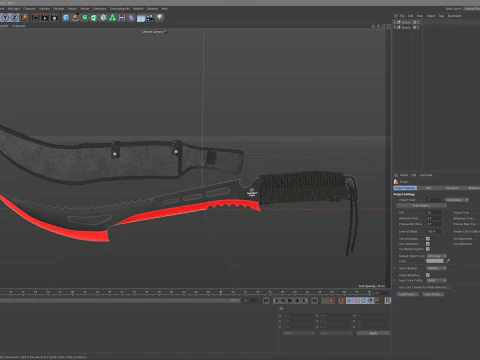Open the Help menu in menu bar
Screen dimensions: 480x360
pyautogui.click(x=165, y=9)
